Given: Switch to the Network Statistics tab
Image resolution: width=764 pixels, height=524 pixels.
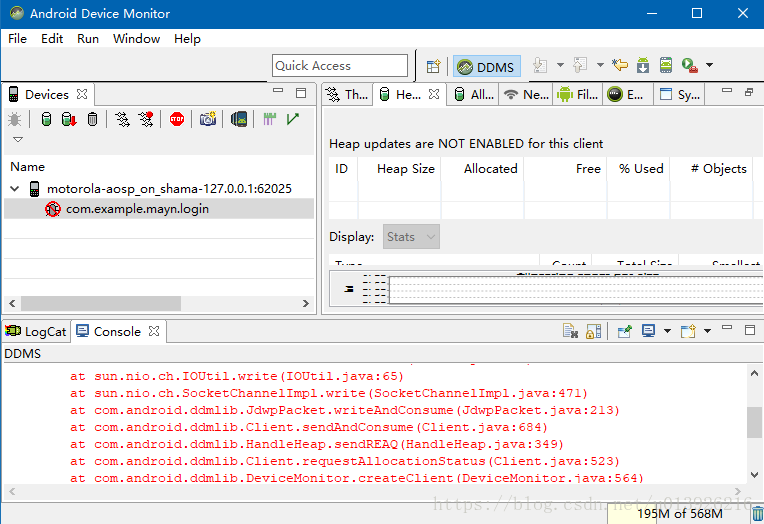Looking at the screenshot, I should [526, 94].
